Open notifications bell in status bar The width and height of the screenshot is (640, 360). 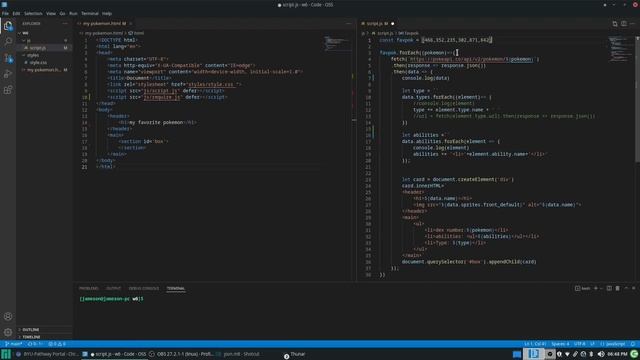(633, 344)
